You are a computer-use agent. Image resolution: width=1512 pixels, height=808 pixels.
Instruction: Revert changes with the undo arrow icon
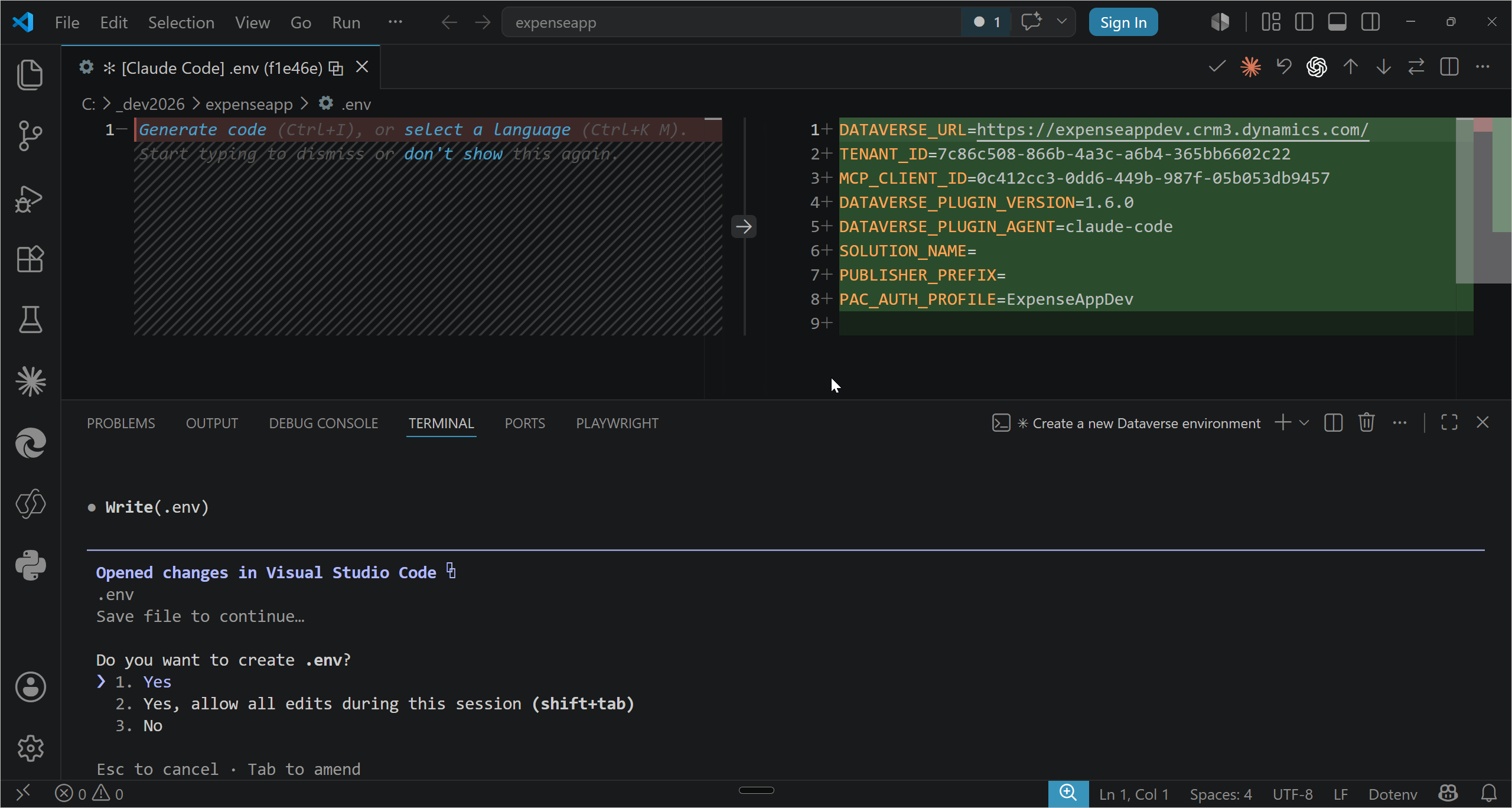click(x=1284, y=67)
